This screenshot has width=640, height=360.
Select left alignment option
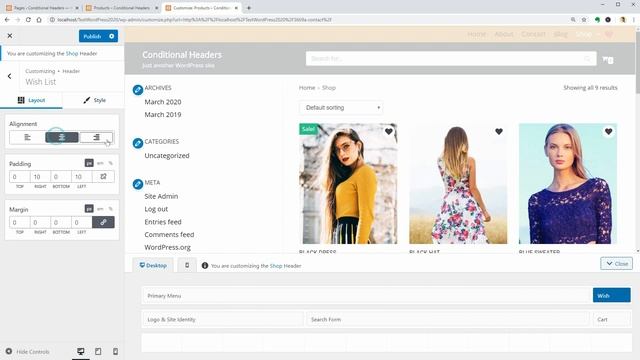[27, 137]
